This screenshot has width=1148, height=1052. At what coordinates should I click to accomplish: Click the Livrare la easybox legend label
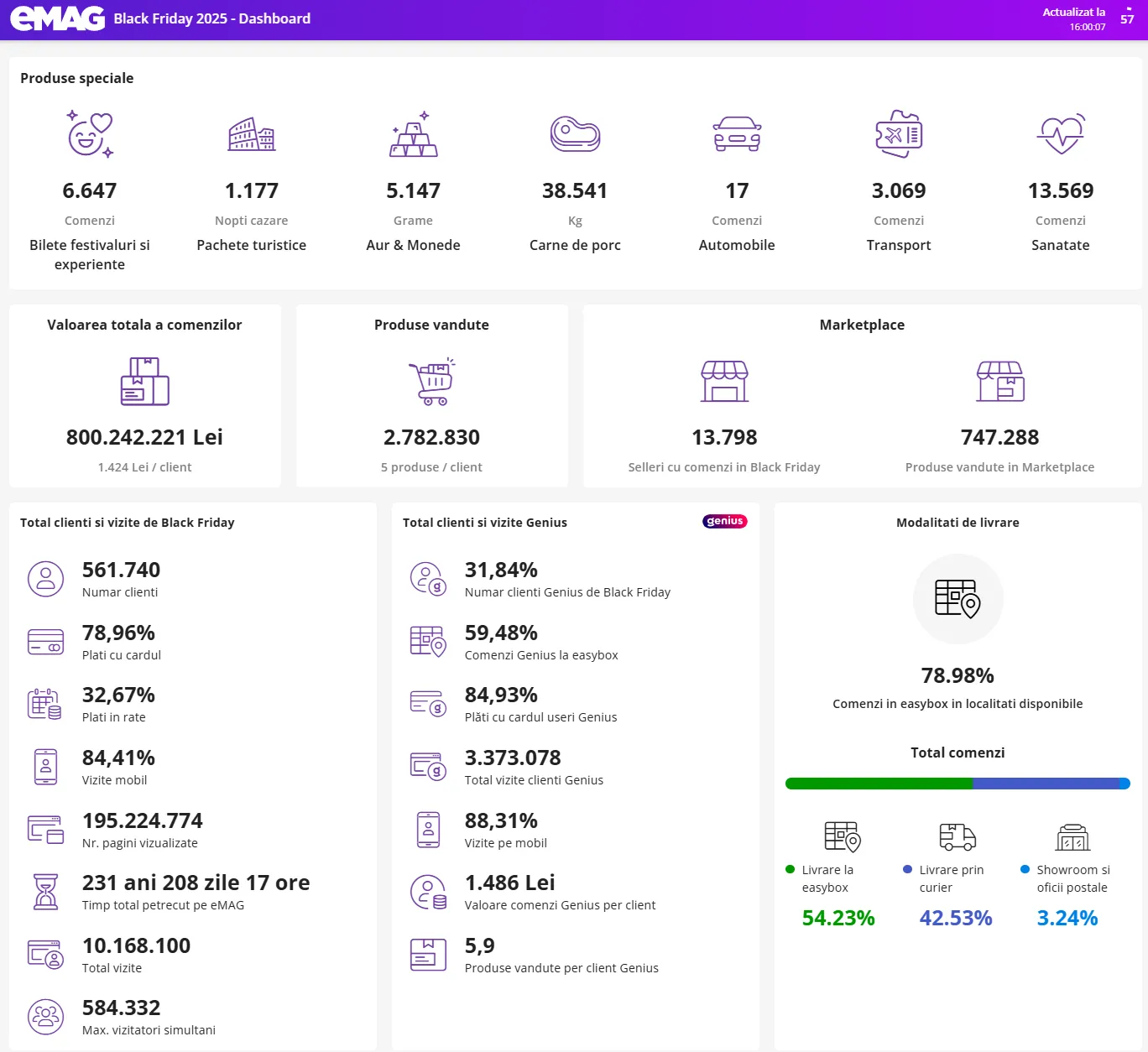tap(827, 878)
